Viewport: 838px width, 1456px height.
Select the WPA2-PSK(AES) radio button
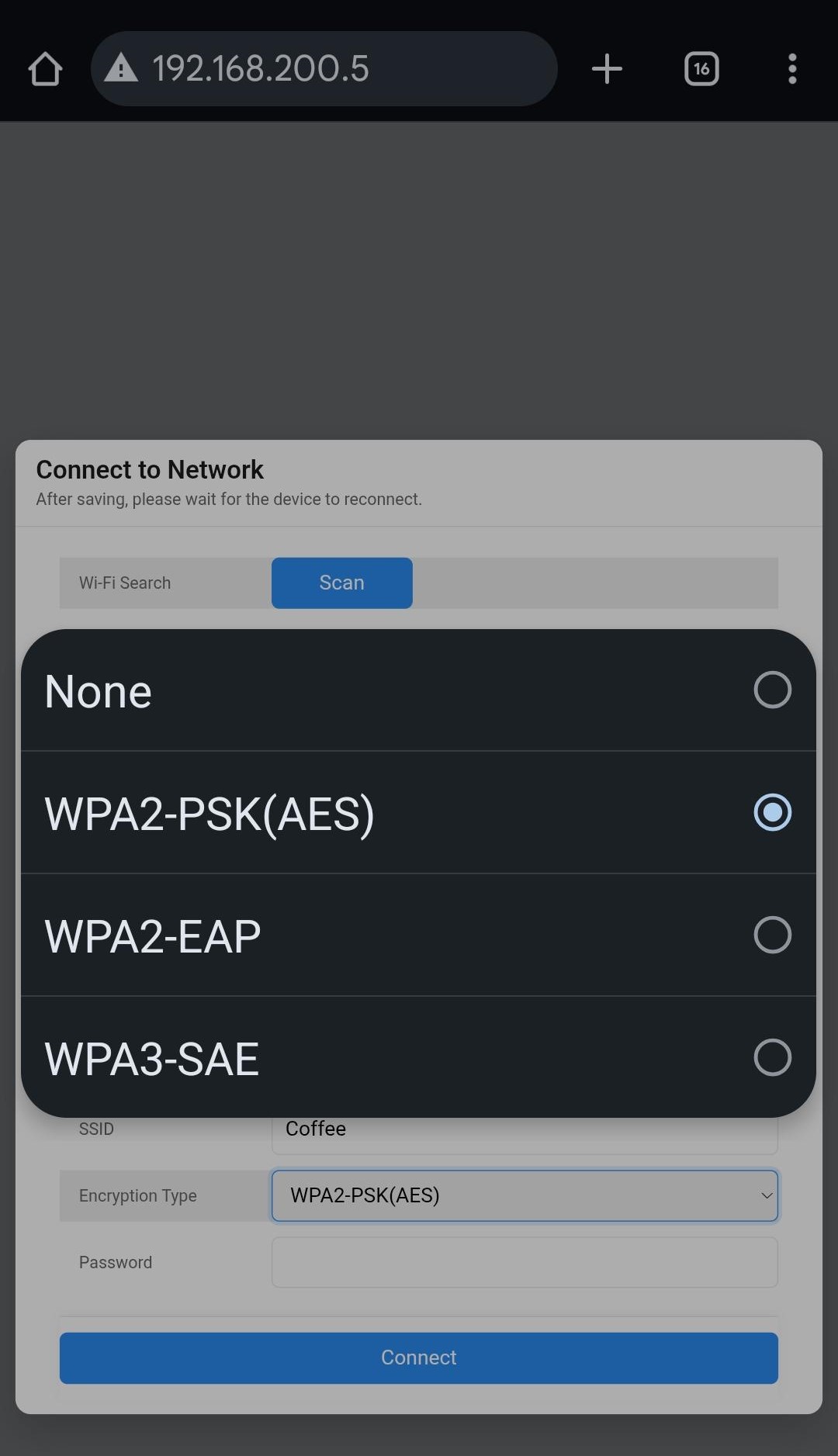pyautogui.click(x=772, y=812)
